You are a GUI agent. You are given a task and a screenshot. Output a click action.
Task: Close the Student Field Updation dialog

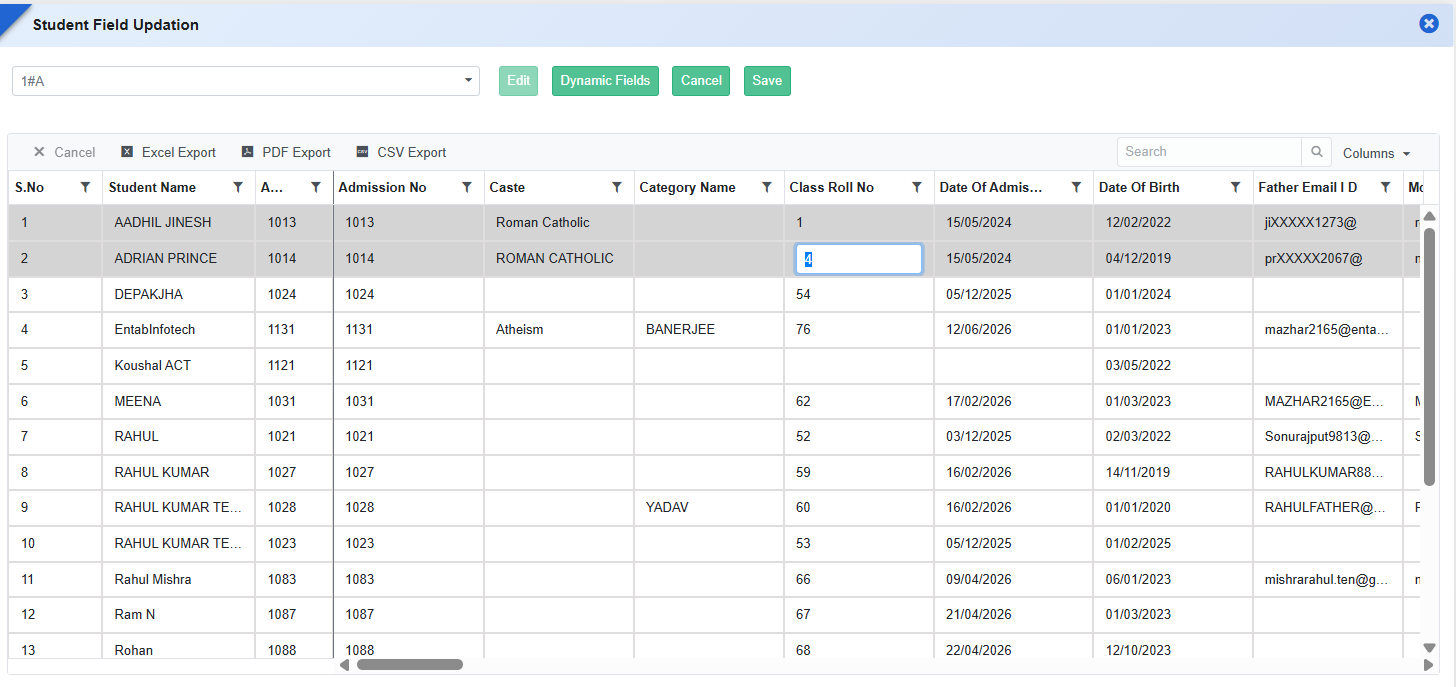[x=1429, y=24]
